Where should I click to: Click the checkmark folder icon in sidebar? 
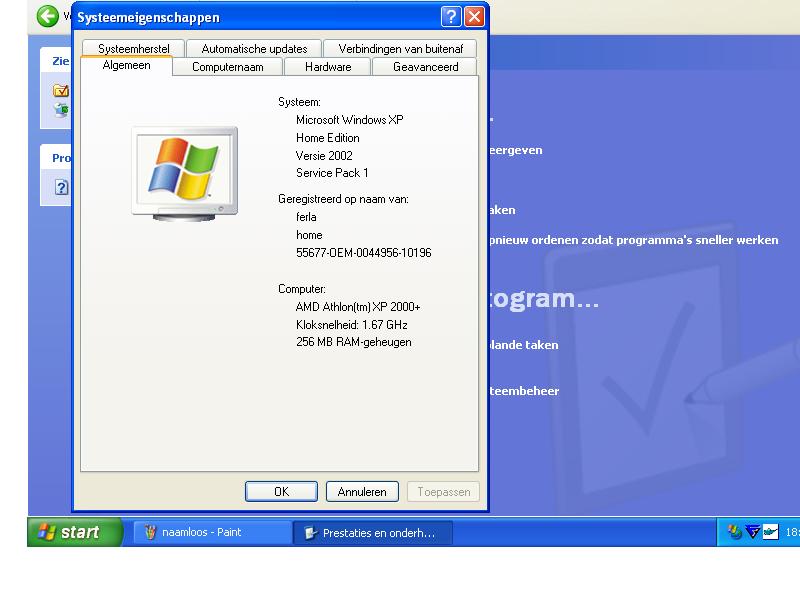(x=61, y=90)
